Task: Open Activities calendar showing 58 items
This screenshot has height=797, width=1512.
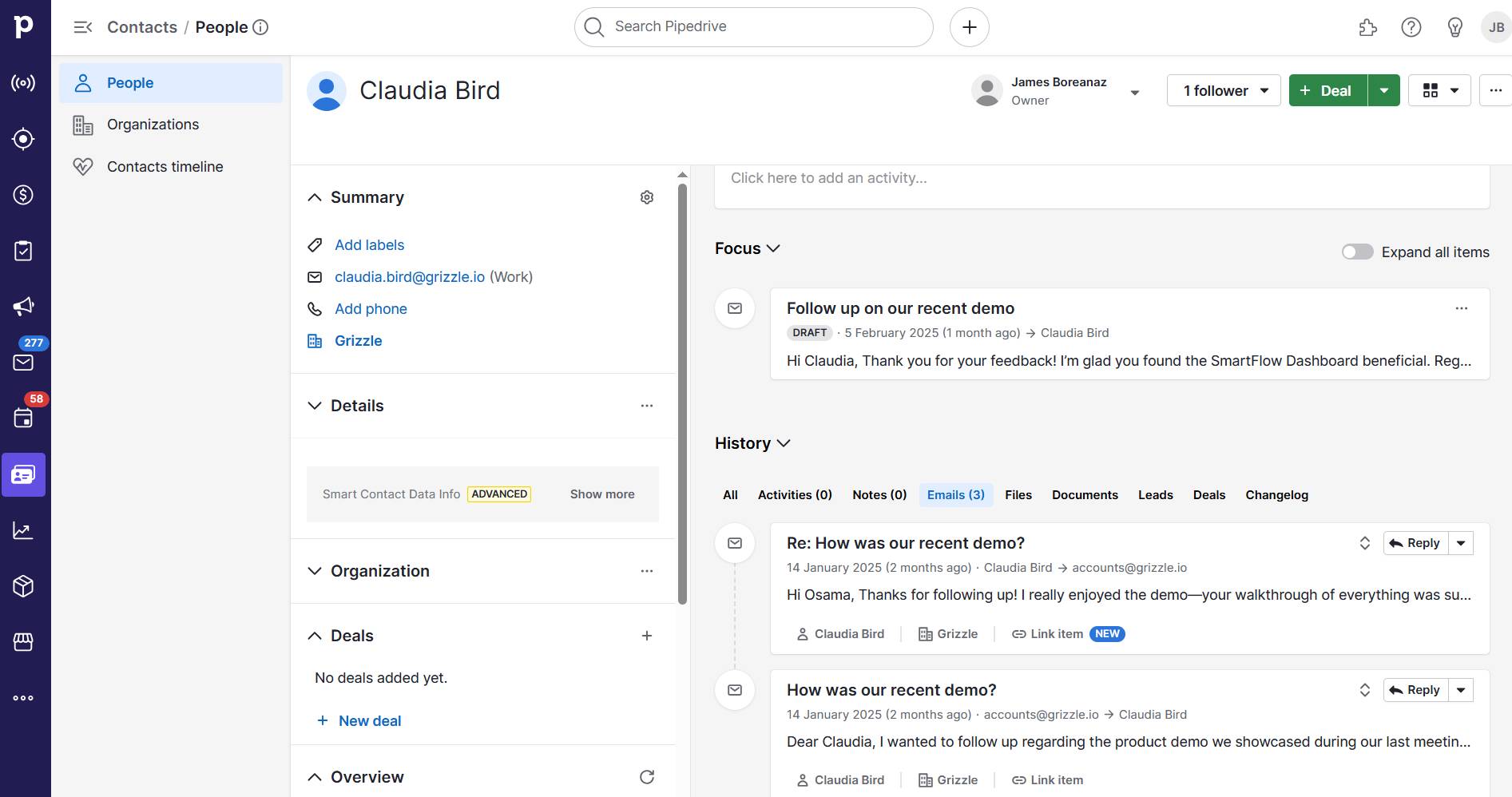Action: coord(23,418)
